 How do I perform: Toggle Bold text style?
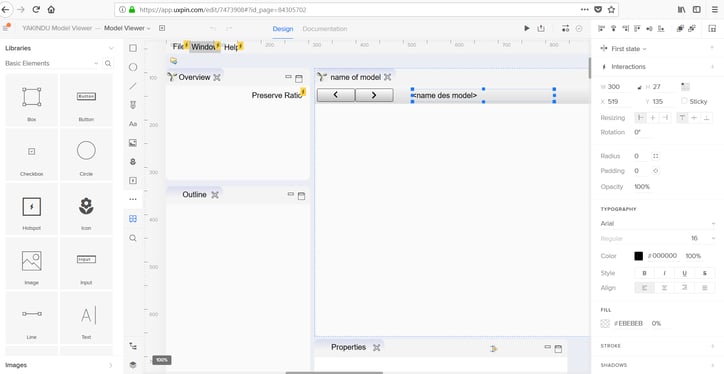645,273
